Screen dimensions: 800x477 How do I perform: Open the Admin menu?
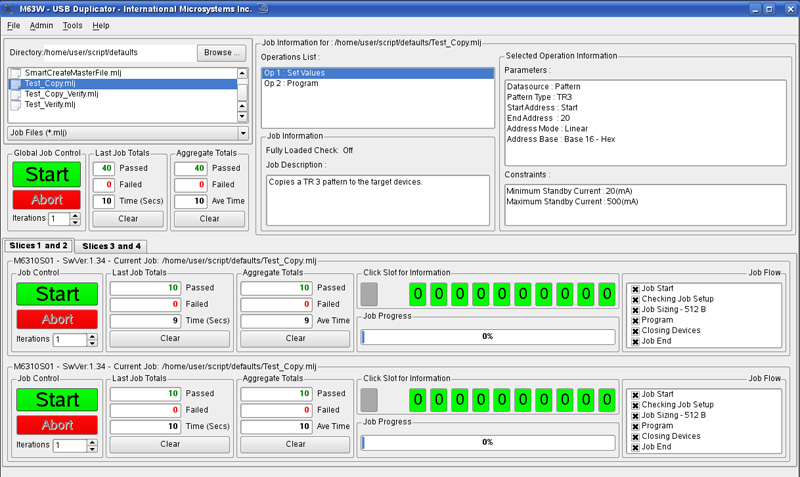pos(41,25)
